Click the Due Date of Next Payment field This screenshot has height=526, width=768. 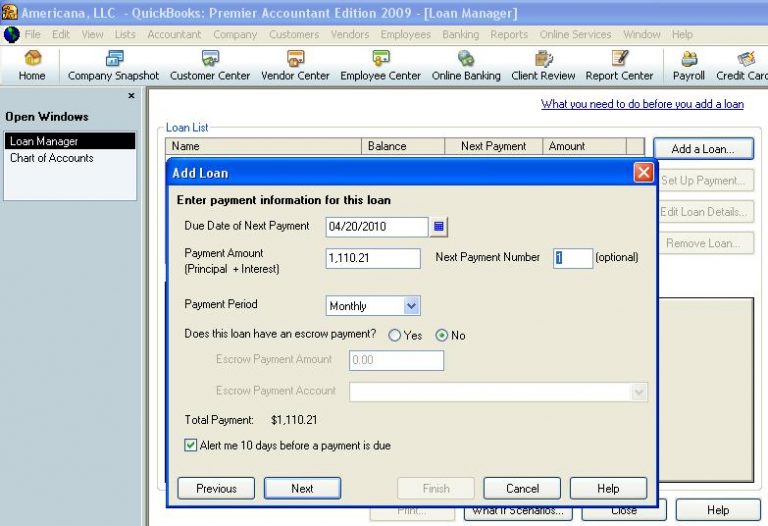pyautogui.click(x=377, y=227)
